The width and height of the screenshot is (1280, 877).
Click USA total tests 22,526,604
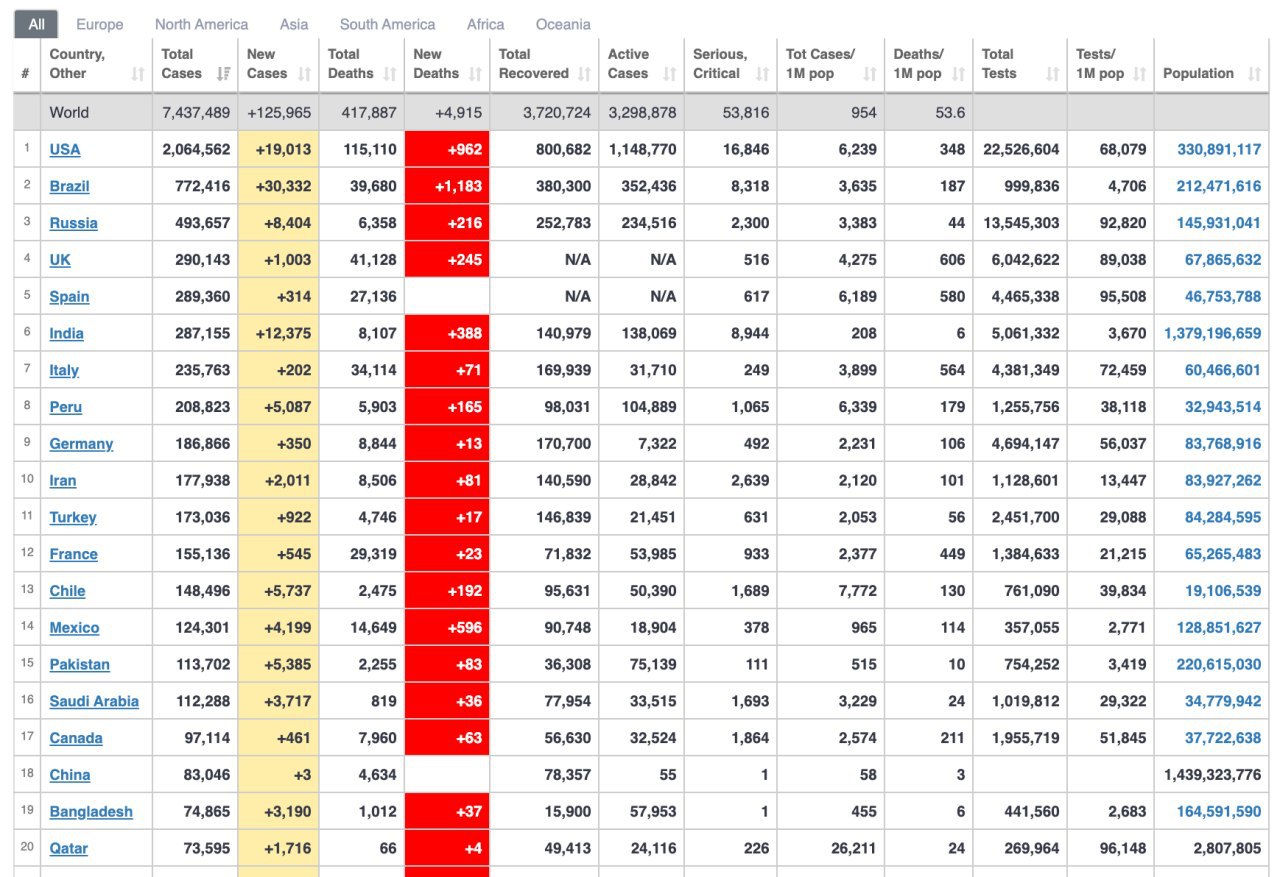click(x=1021, y=149)
